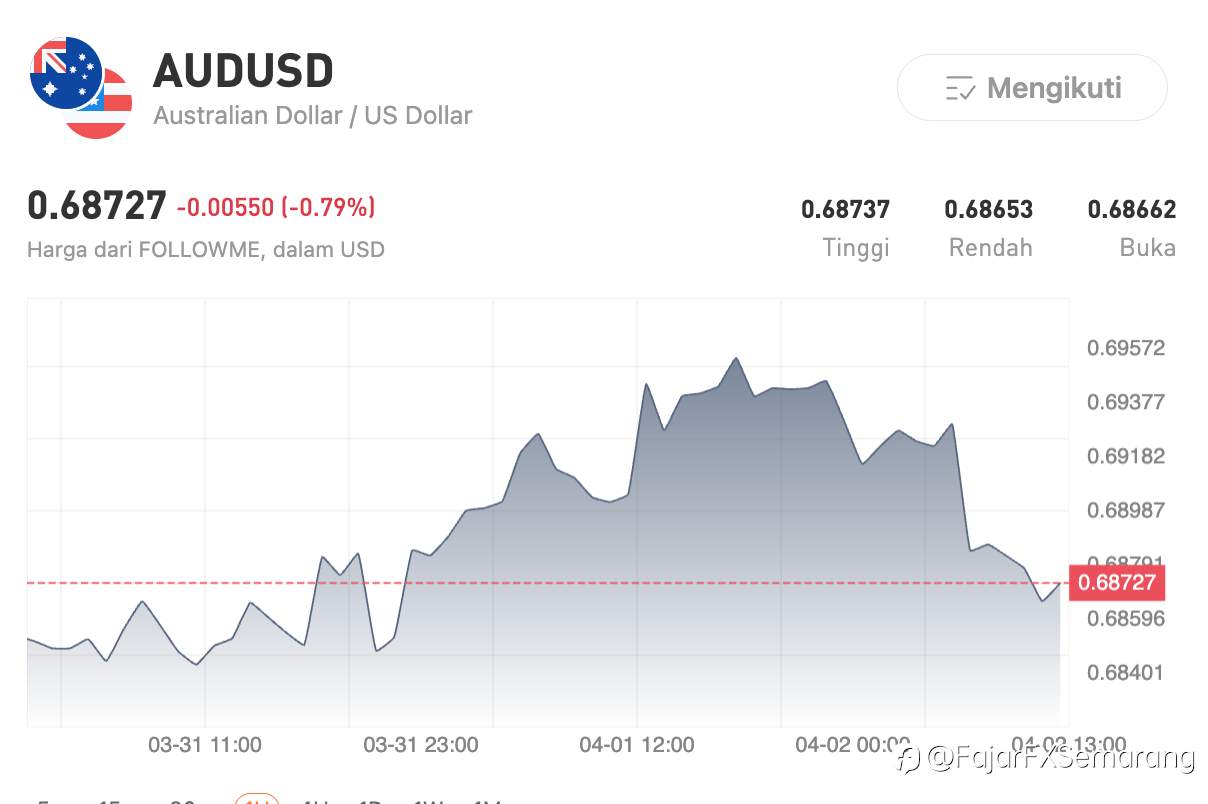The image size is (1208, 804).
Task: Click the Buka value 0.68662
Action: [1131, 210]
